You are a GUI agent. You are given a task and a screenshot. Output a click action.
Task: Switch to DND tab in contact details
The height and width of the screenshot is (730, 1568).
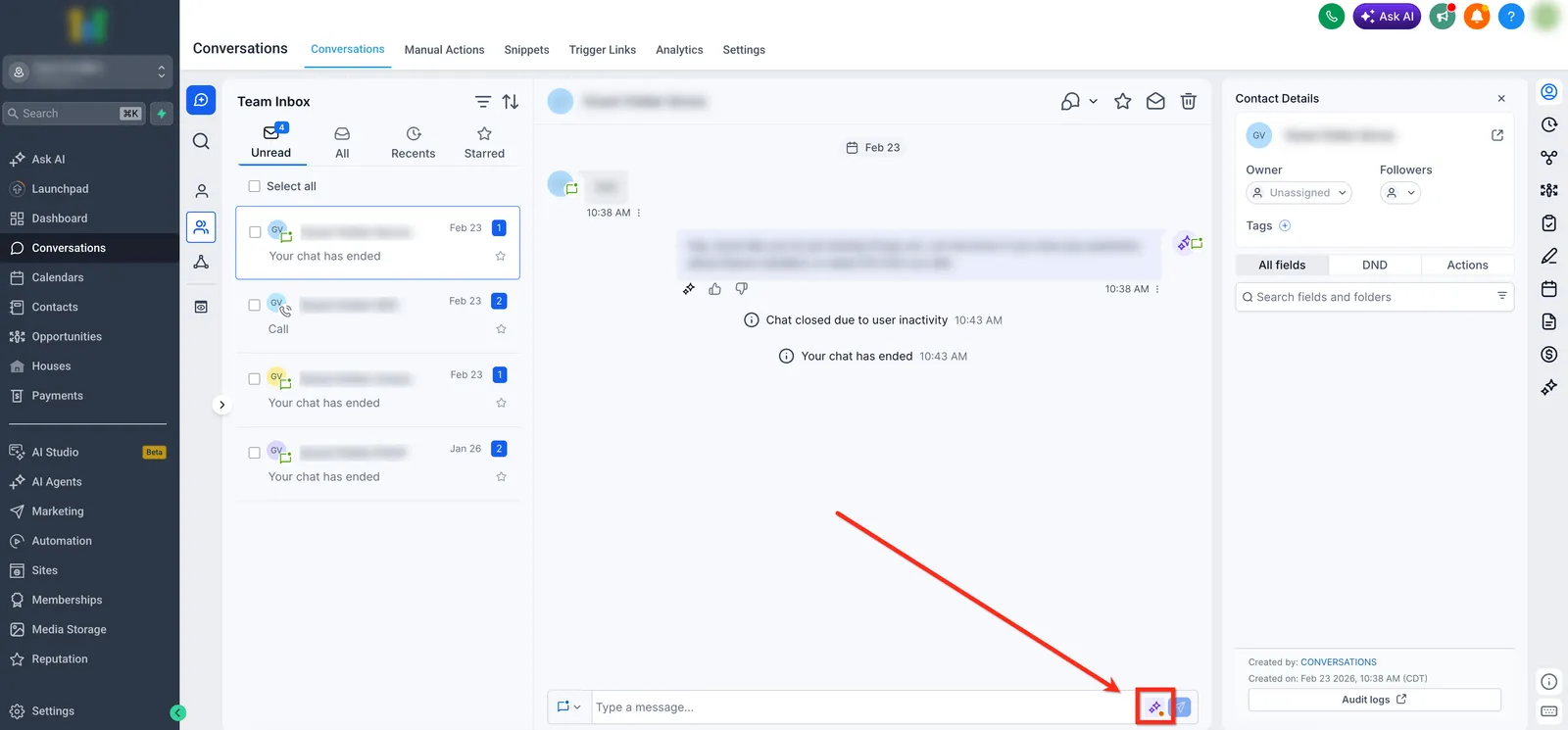(1375, 265)
